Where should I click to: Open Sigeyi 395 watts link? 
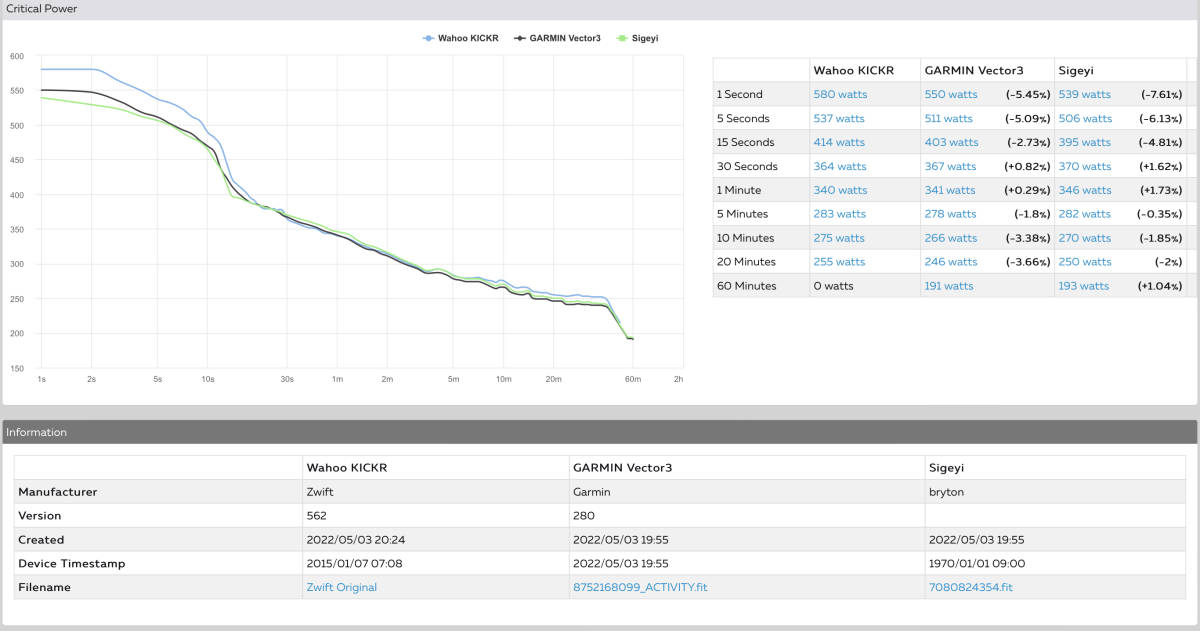(1084, 142)
